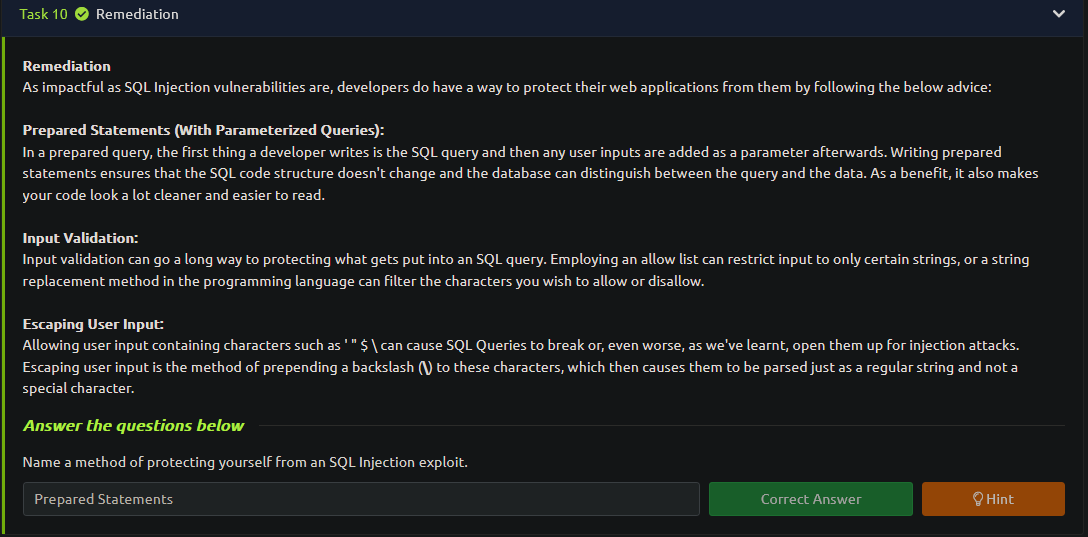Collapse Task 10 using the chevron arrow
The width and height of the screenshot is (1088, 537).
click(x=1058, y=14)
